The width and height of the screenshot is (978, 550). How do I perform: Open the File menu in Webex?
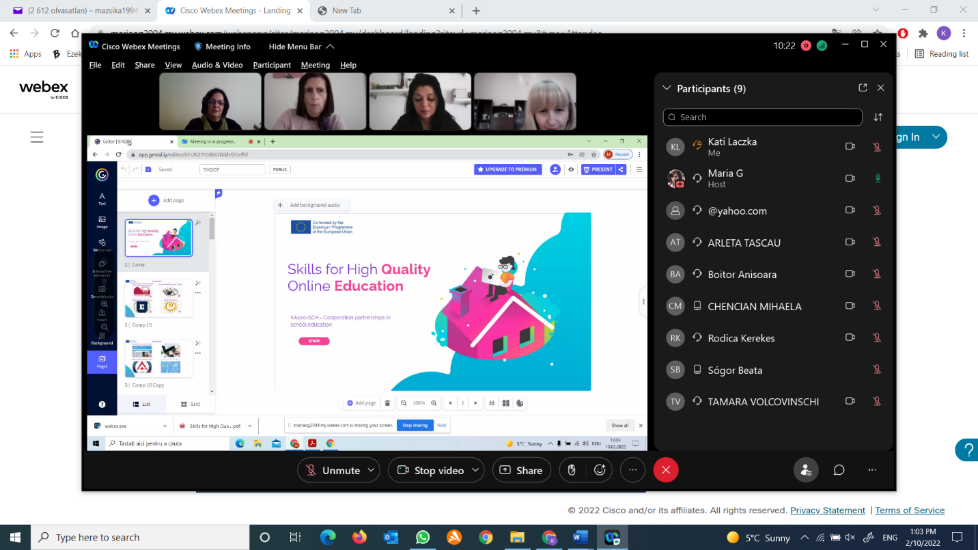[x=95, y=65]
